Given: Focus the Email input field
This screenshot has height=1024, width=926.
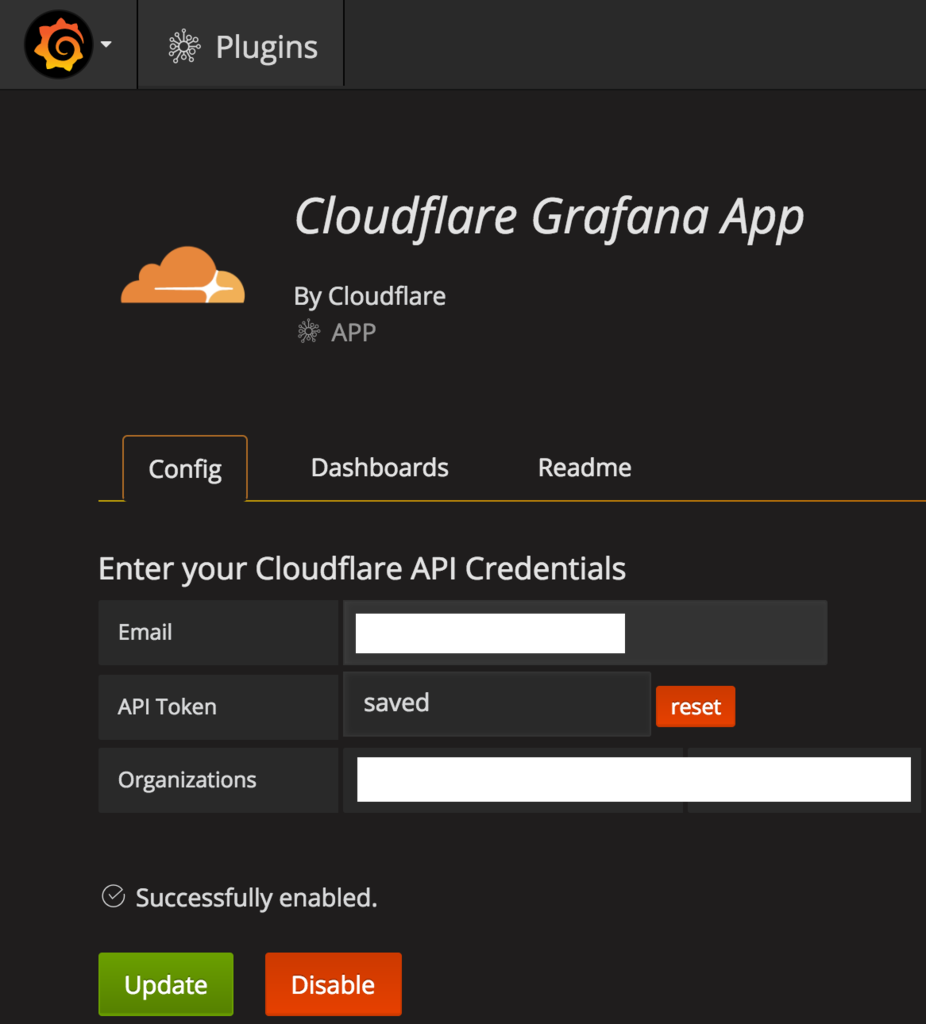Looking at the screenshot, I should pos(585,633).
